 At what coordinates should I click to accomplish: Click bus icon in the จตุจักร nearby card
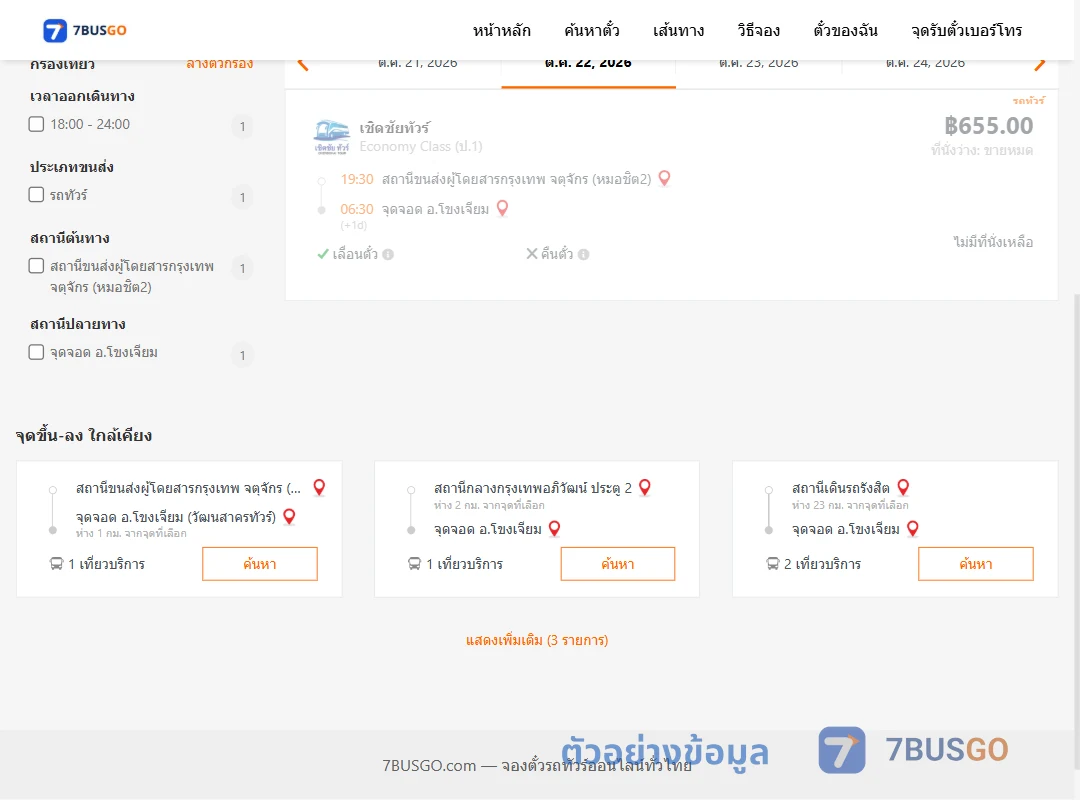click(x=56, y=564)
